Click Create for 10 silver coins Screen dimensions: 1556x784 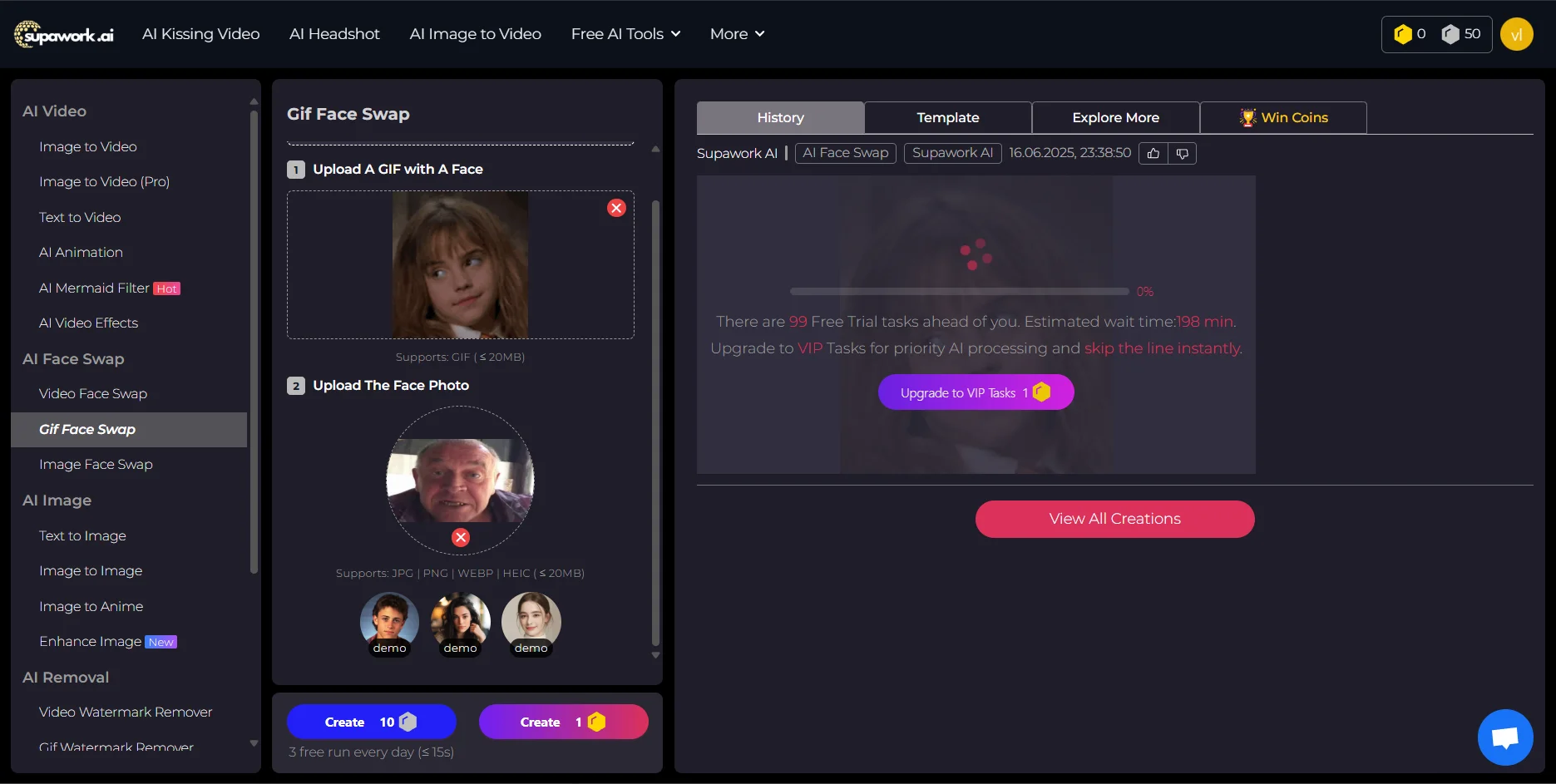[372, 722]
